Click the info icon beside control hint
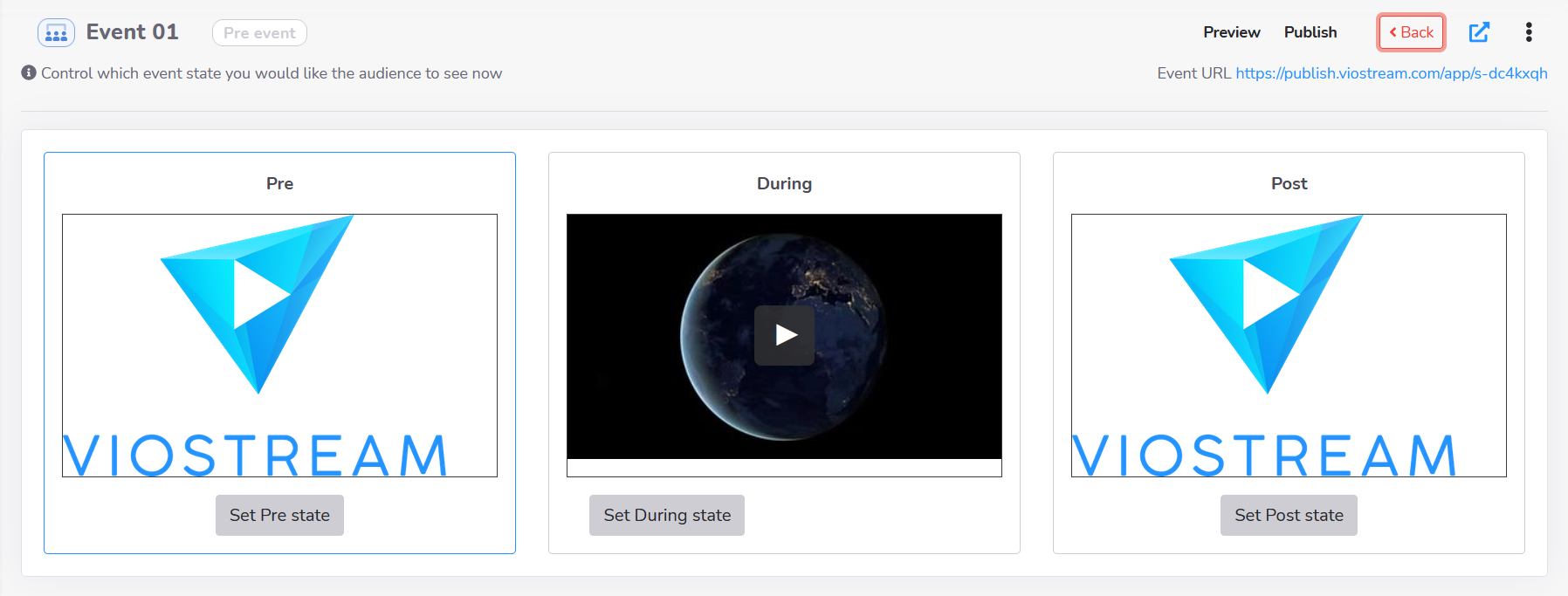Viewport: 1568px width, 596px height. click(x=29, y=72)
